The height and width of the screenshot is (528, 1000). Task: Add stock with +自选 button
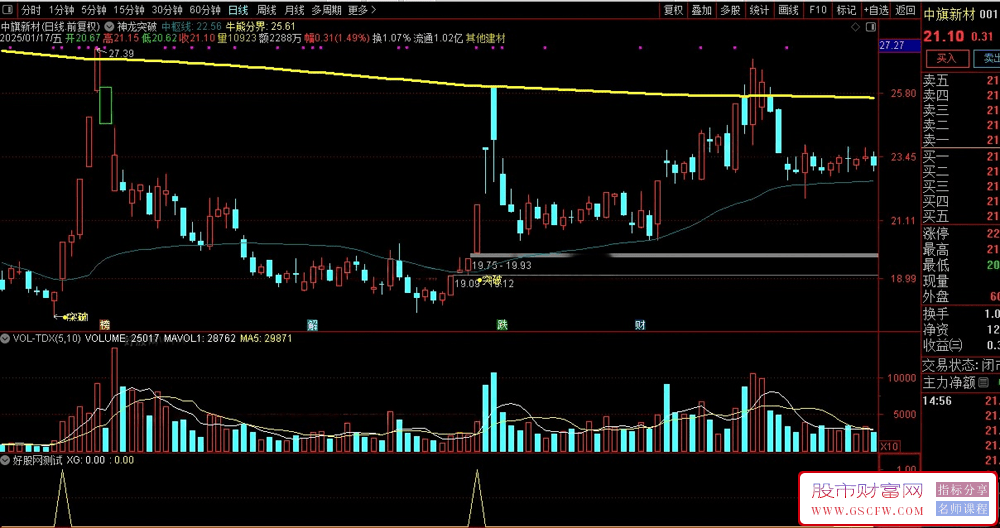click(876, 10)
